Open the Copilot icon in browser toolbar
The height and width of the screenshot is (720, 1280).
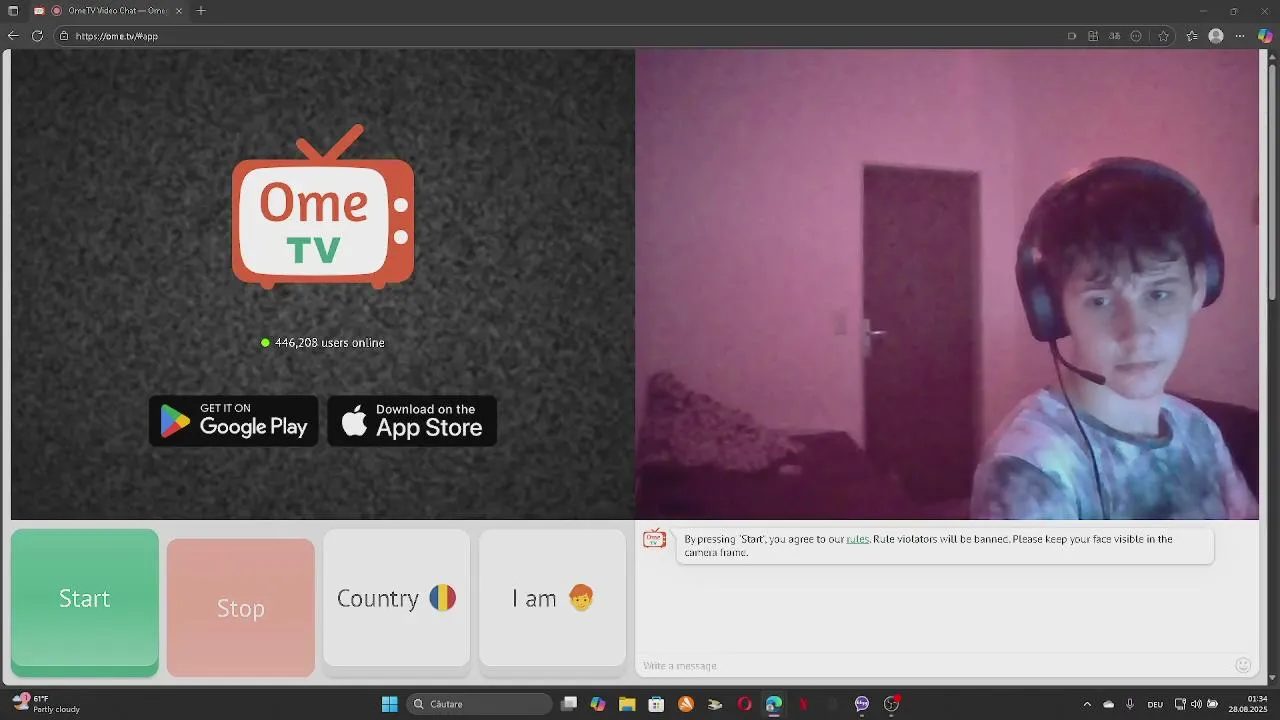(x=1265, y=36)
